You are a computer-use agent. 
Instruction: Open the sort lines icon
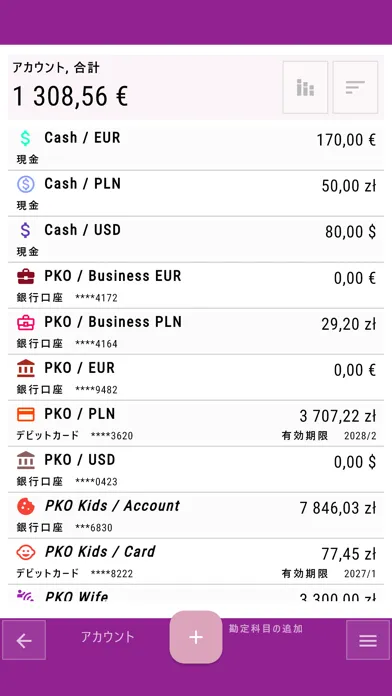[x=355, y=87]
